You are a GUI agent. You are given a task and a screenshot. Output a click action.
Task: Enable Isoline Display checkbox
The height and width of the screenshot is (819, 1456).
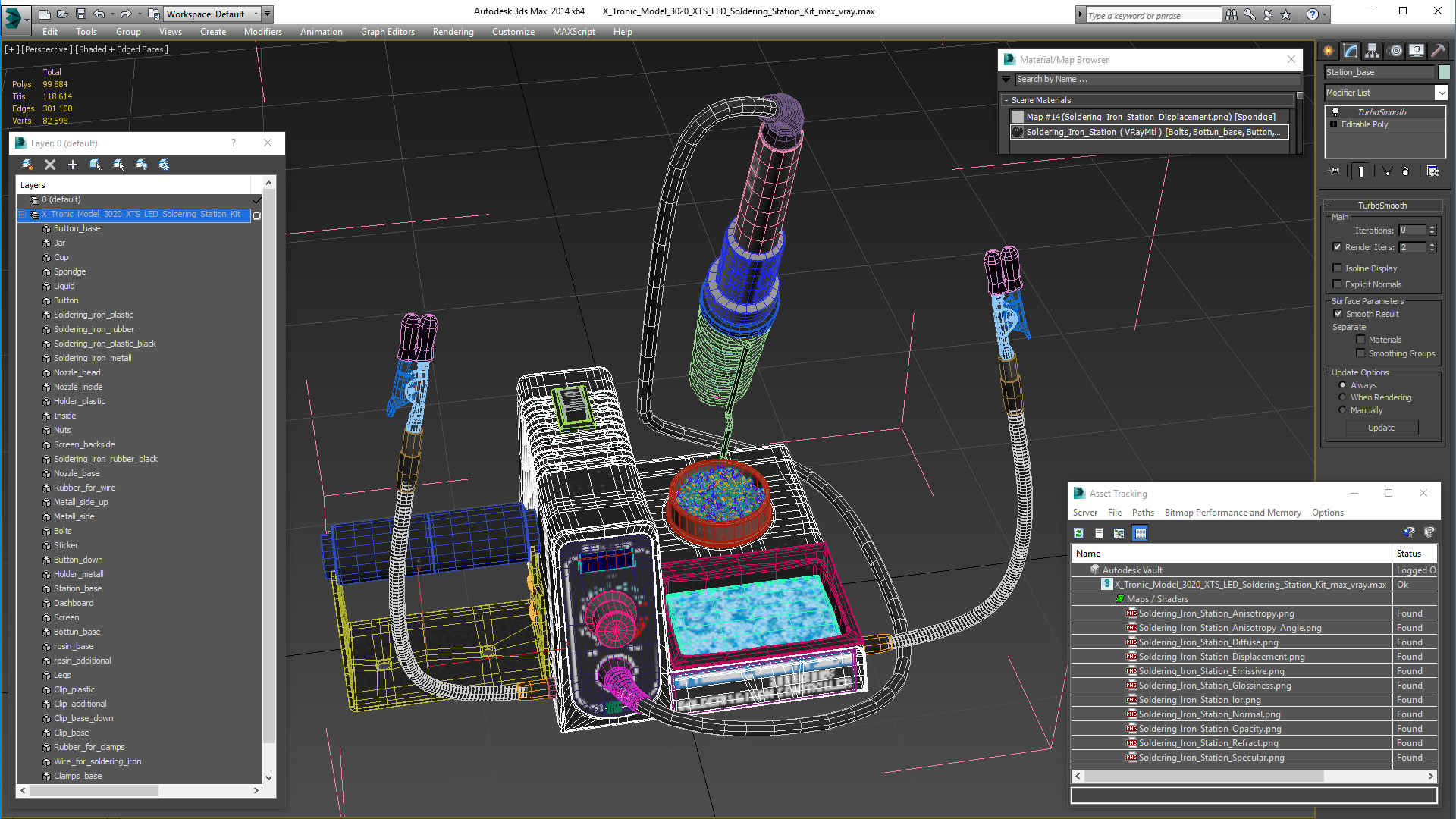point(1338,268)
